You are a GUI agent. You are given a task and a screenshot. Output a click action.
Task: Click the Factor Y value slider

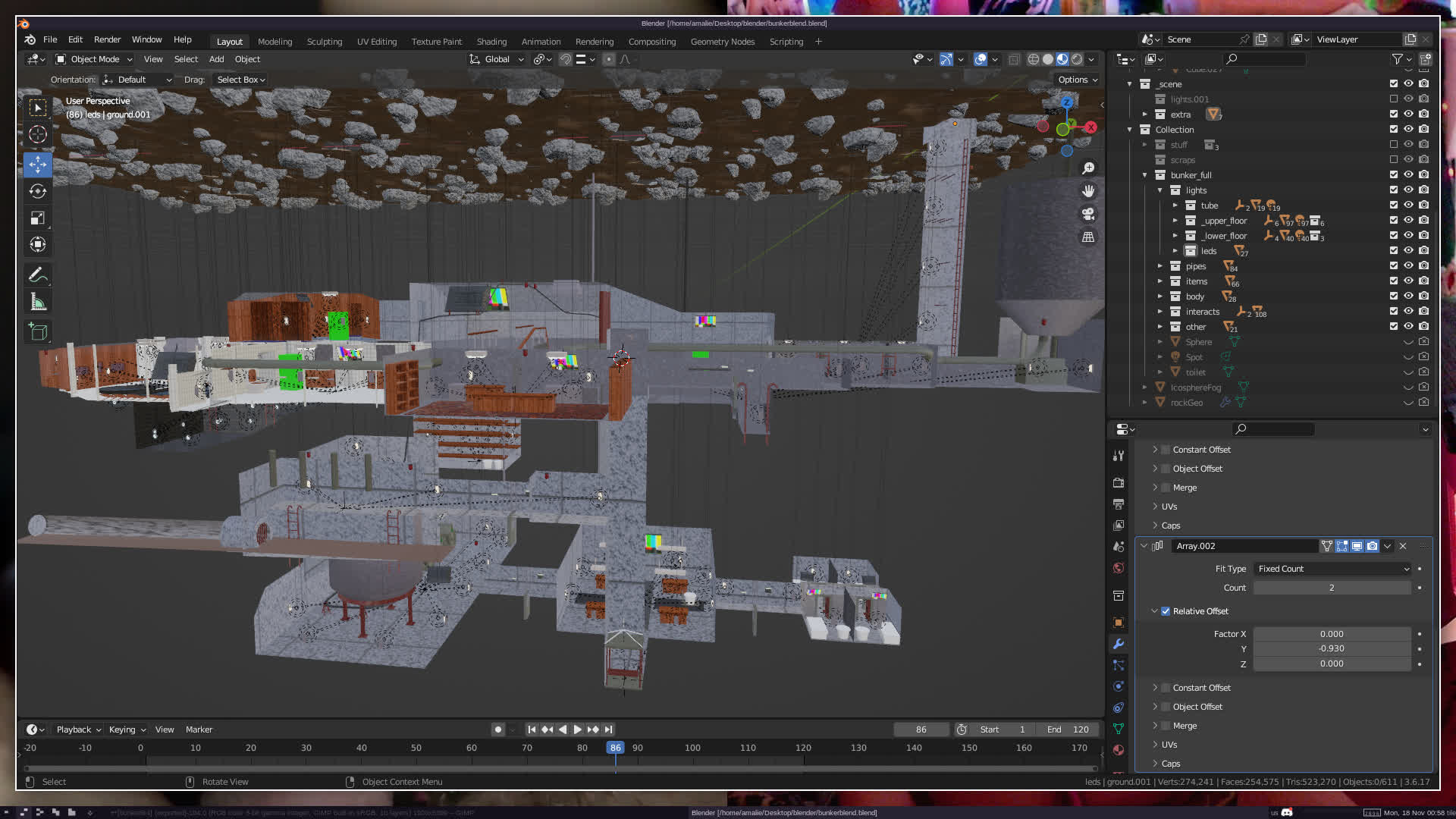[x=1331, y=649]
